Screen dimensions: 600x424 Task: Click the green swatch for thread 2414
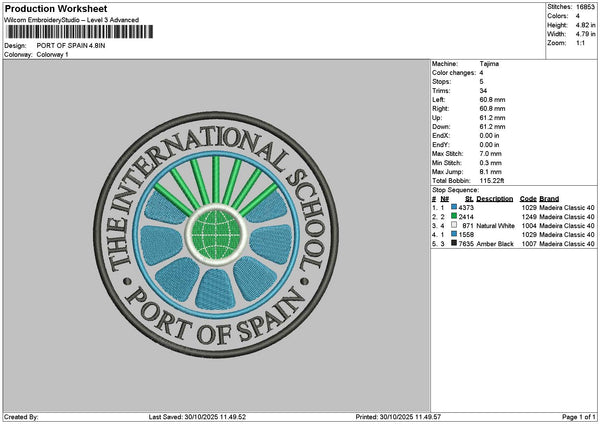[x=454, y=216]
